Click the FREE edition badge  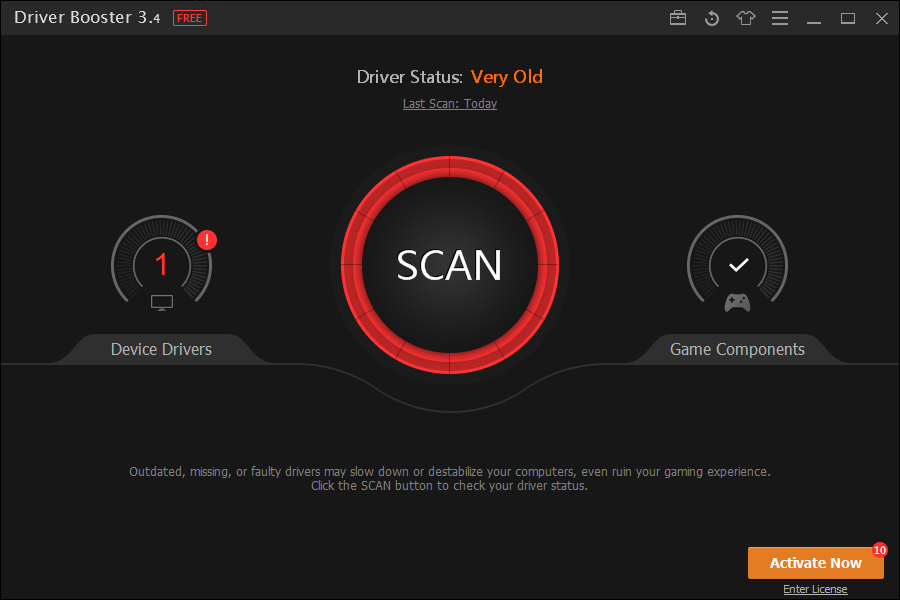point(189,18)
